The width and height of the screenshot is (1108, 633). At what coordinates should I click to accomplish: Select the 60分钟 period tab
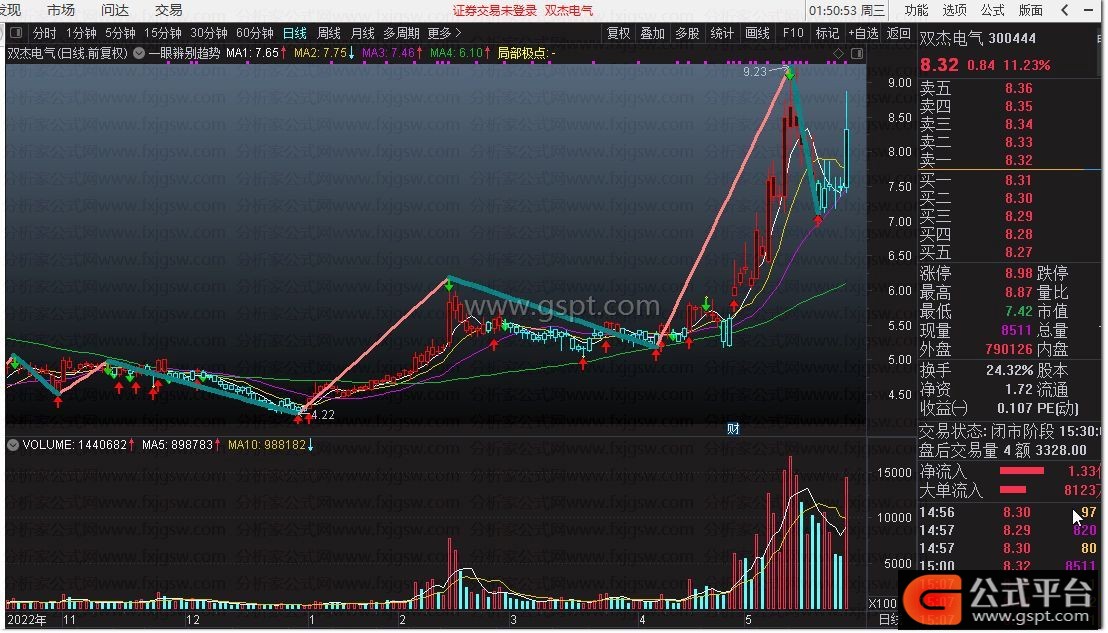pos(254,33)
